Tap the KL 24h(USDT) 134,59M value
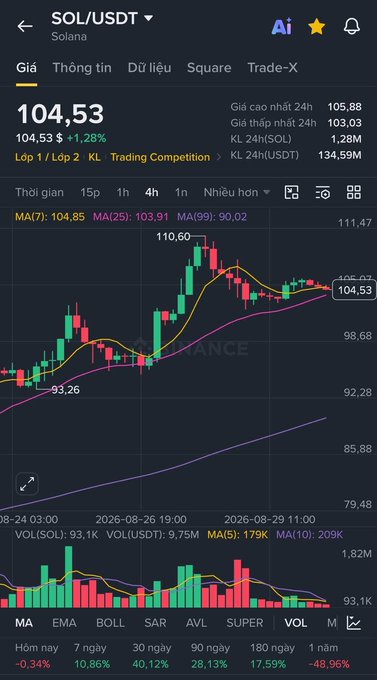Screen dimensions: 377x680 (x=340, y=155)
